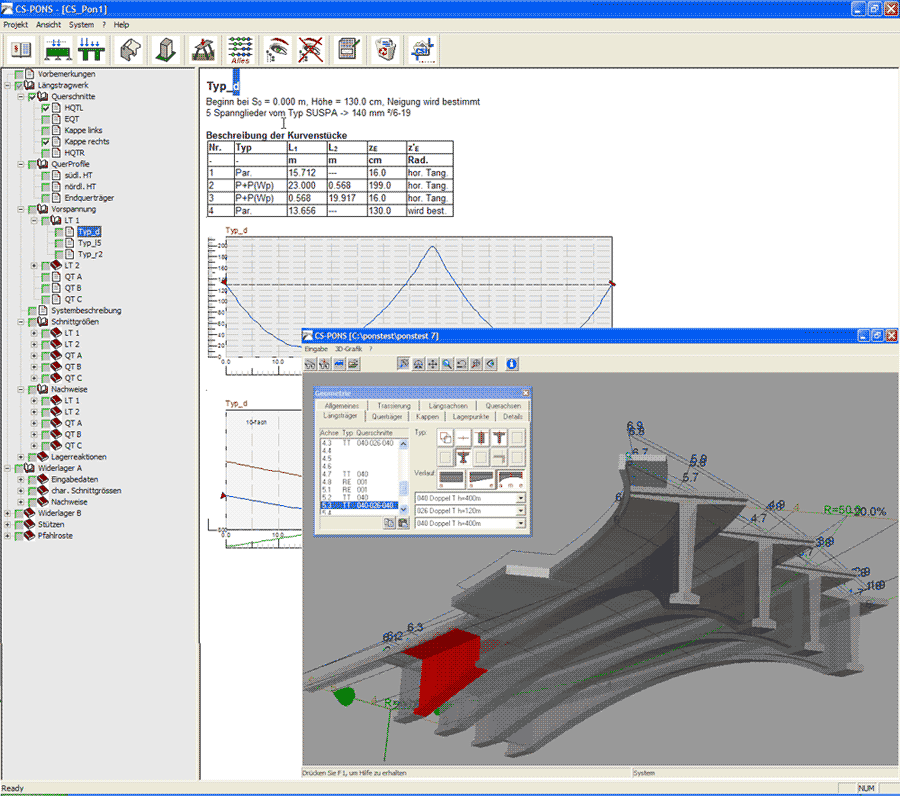Open the recycle bin toolbar icon
900x796 pixels.
[x=384, y=49]
